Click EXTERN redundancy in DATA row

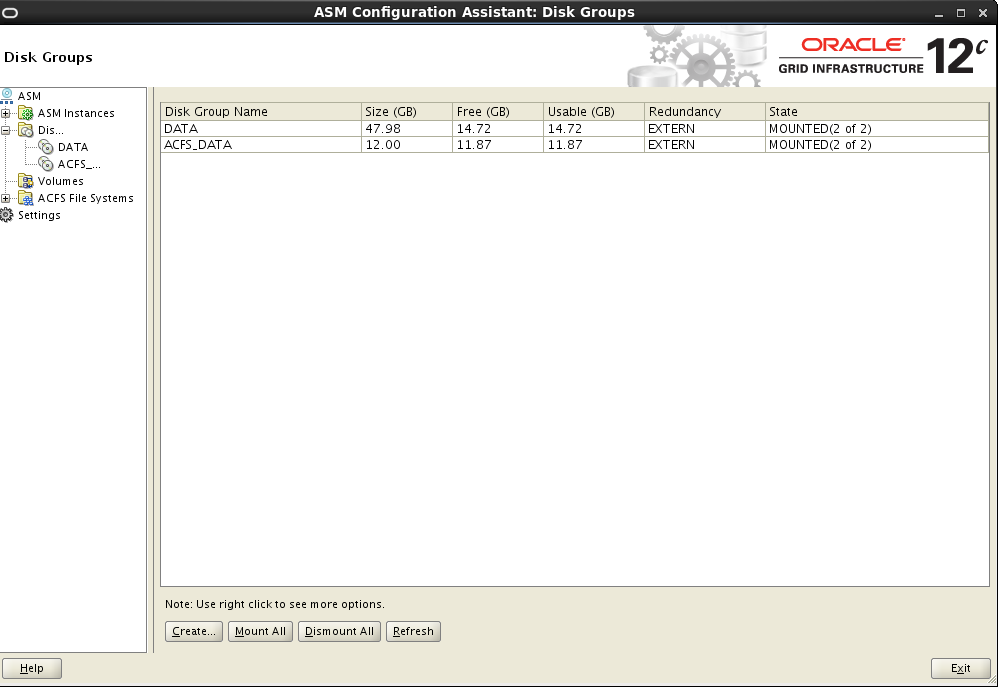(705, 129)
